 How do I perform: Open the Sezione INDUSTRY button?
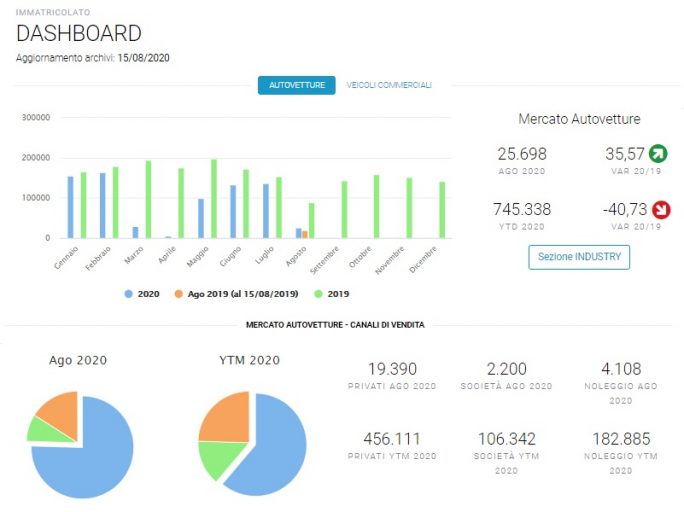579,257
